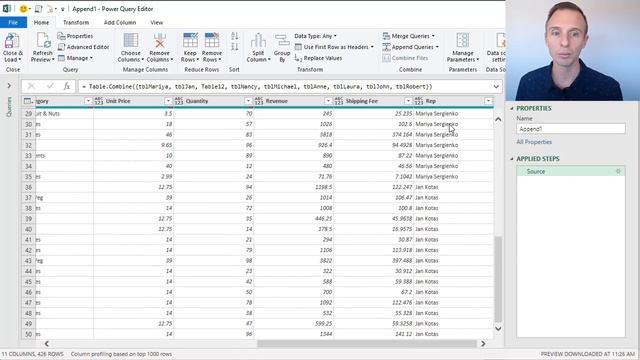Open the Manage dropdown
Viewport: 640px width, 360px height.
click(x=76, y=58)
